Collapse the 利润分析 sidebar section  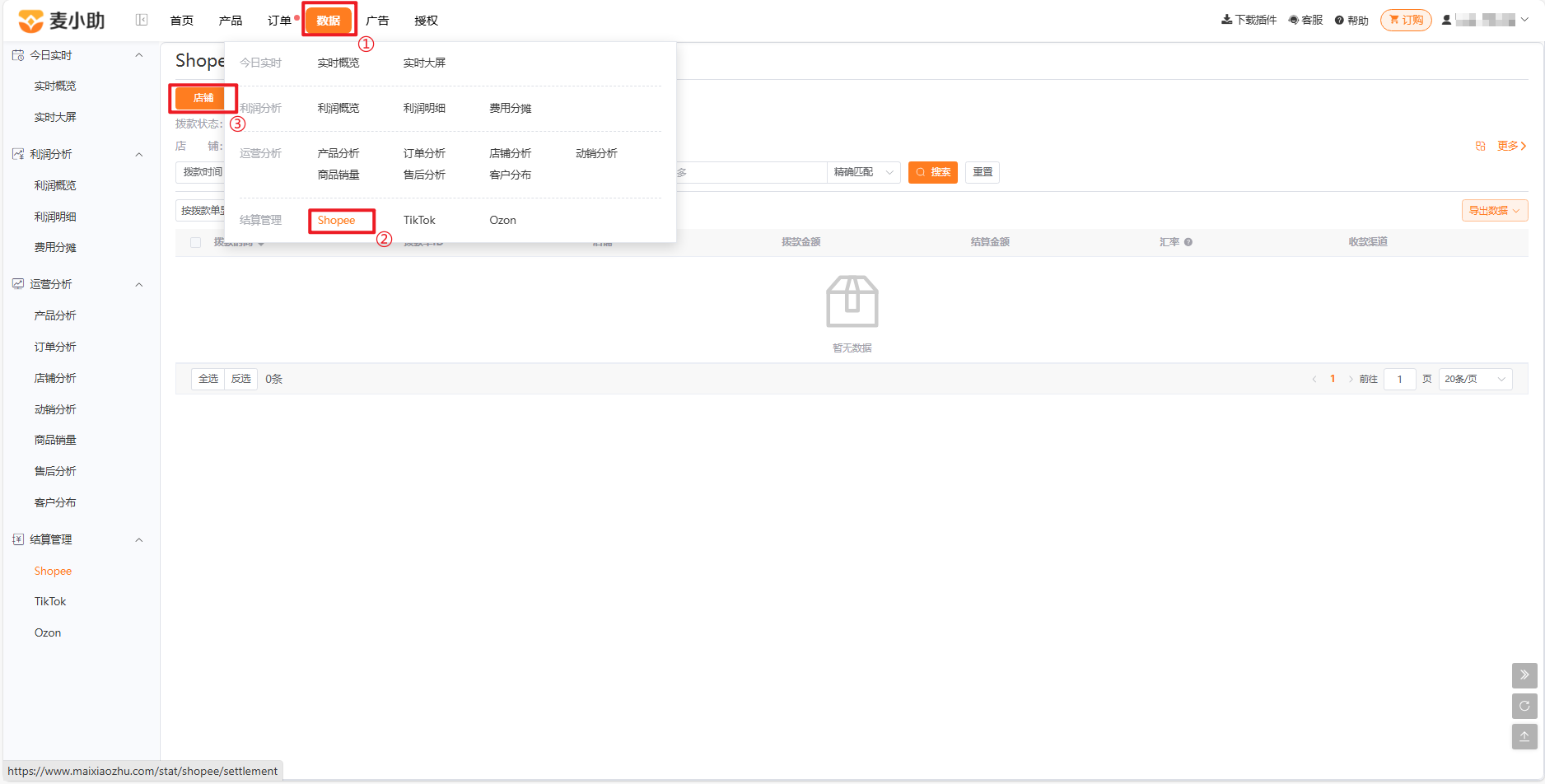139,154
